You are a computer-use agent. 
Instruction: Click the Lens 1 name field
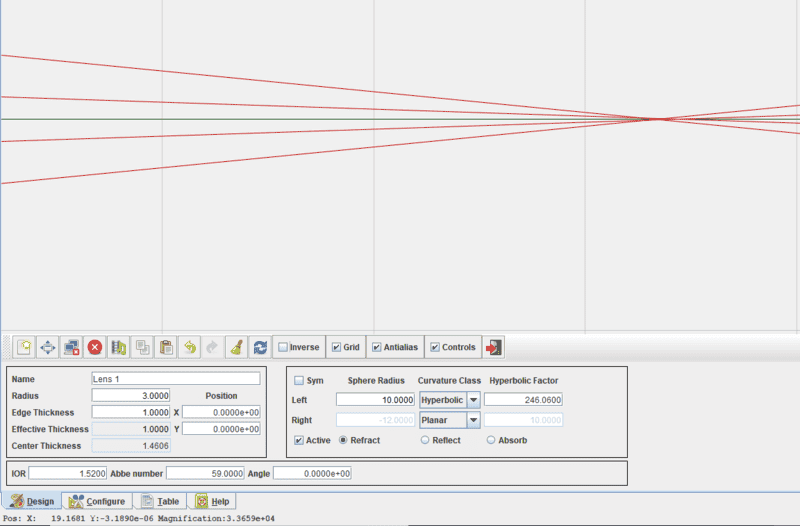[x=175, y=379]
